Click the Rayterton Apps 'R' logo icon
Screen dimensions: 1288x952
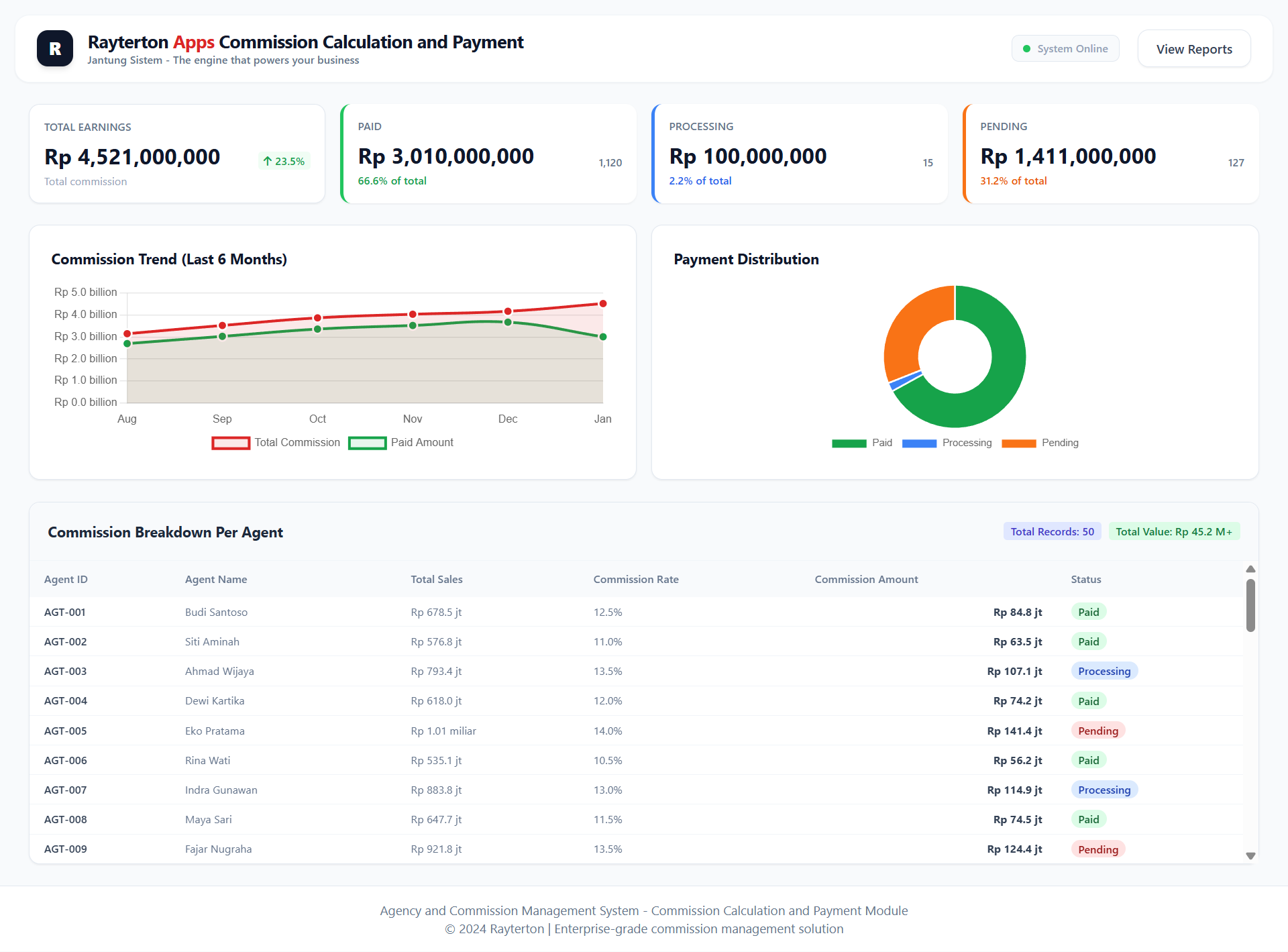tap(54, 48)
